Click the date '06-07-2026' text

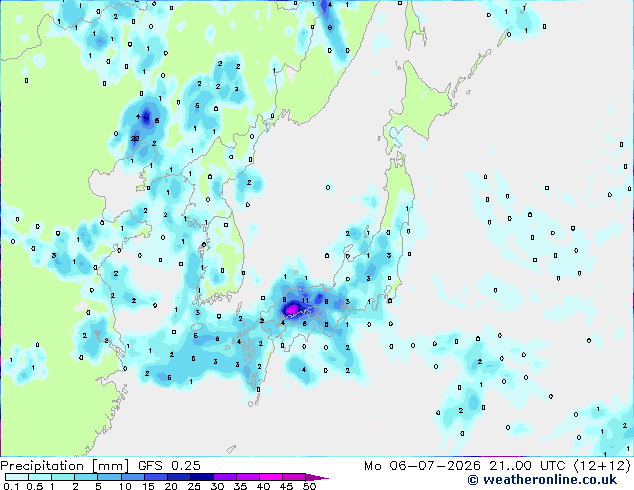tap(435, 466)
